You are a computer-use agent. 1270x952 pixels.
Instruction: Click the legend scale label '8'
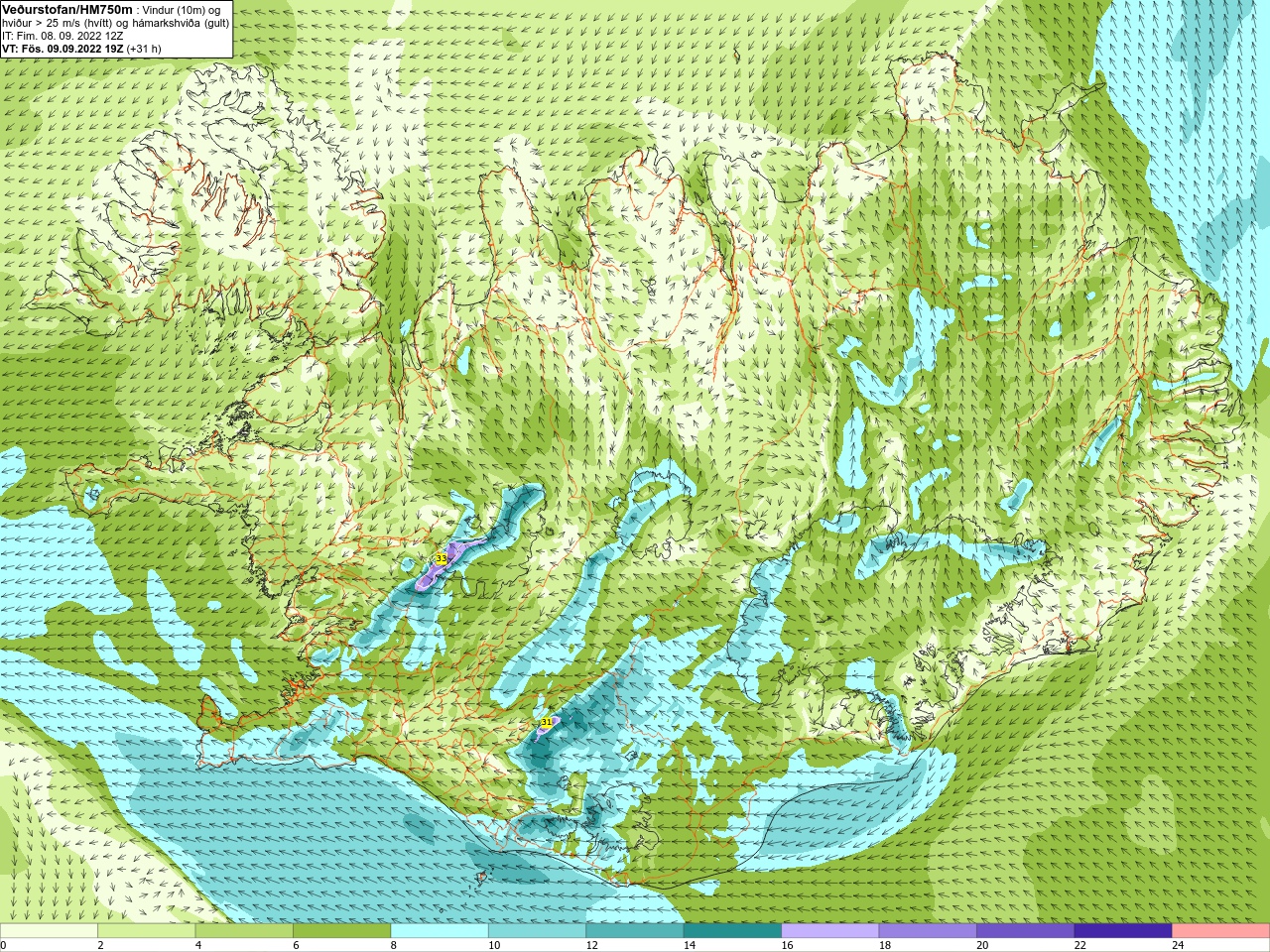(394, 945)
